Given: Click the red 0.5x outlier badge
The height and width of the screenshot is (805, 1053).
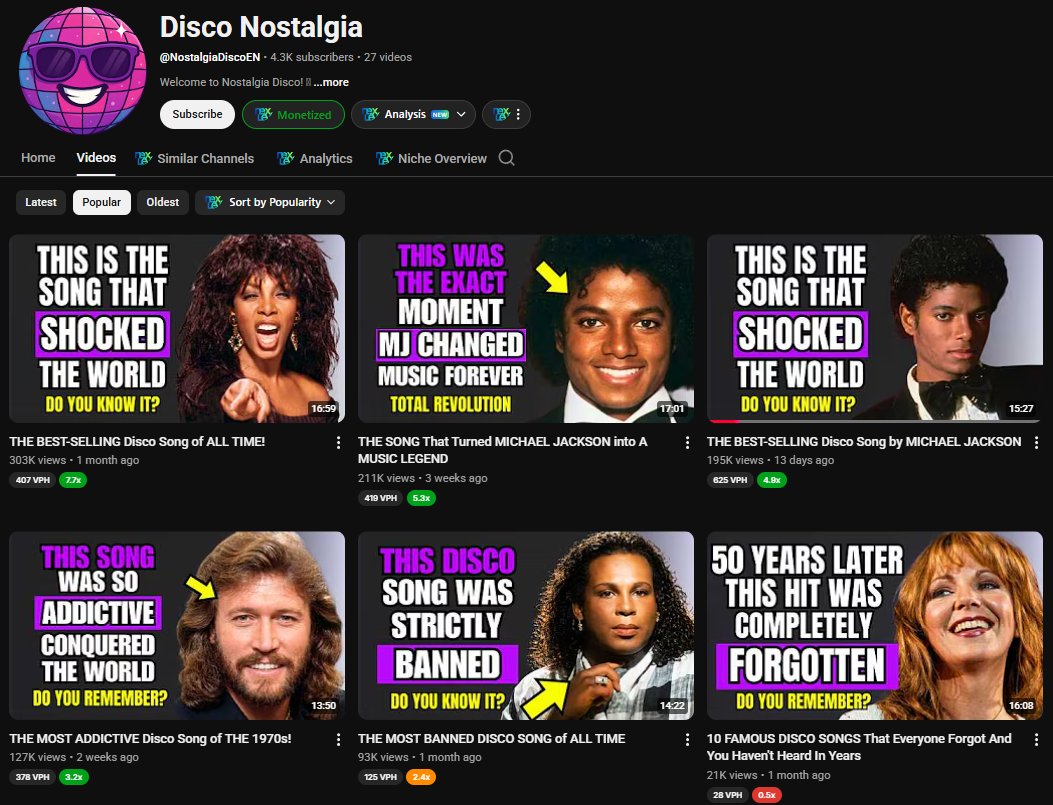Looking at the screenshot, I should [767, 795].
